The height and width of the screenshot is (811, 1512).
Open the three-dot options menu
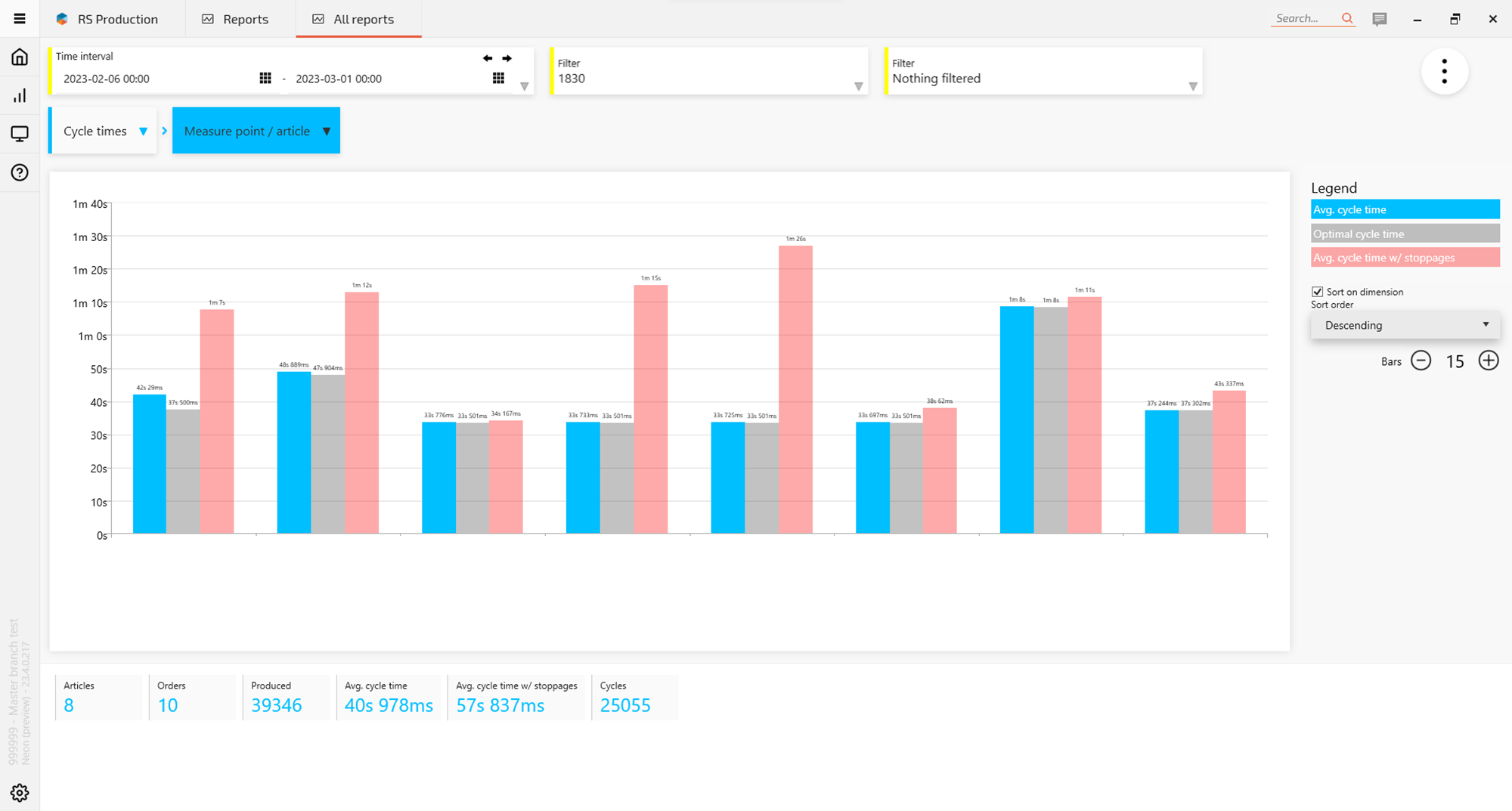click(x=1444, y=71)
